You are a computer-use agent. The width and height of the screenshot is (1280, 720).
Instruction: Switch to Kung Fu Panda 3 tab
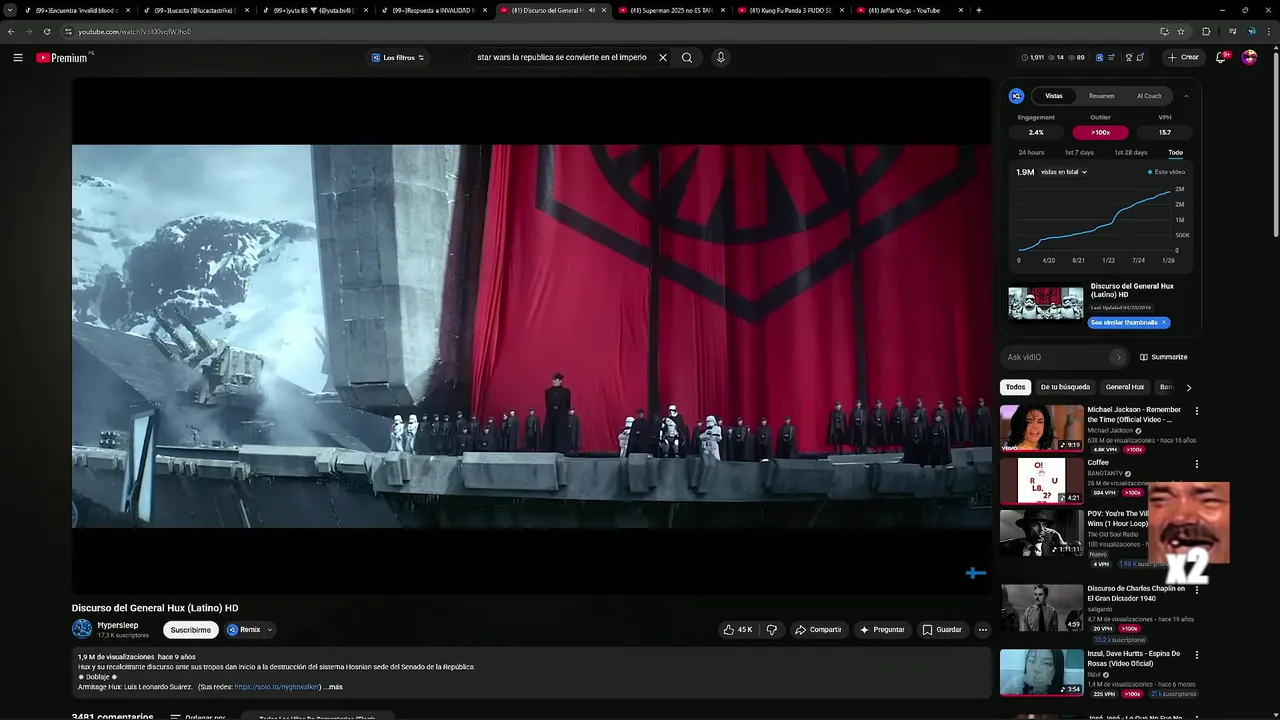click(x=788, y=10)
